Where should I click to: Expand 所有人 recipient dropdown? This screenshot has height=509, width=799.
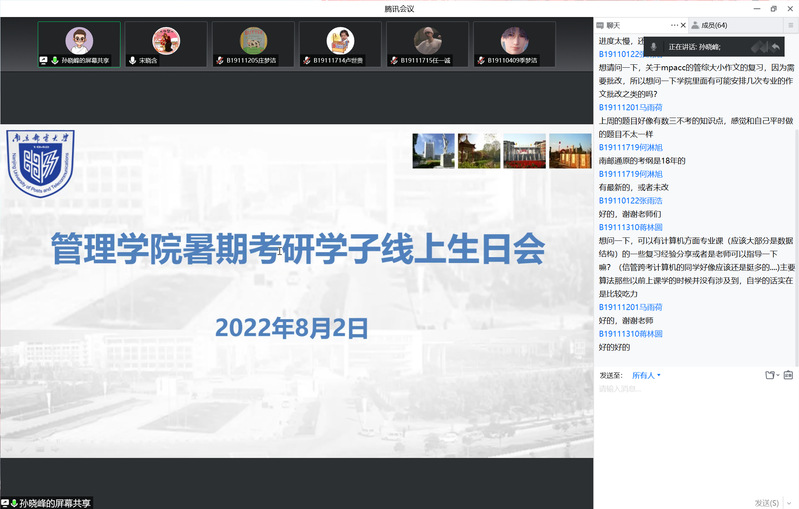click(646, 375)
